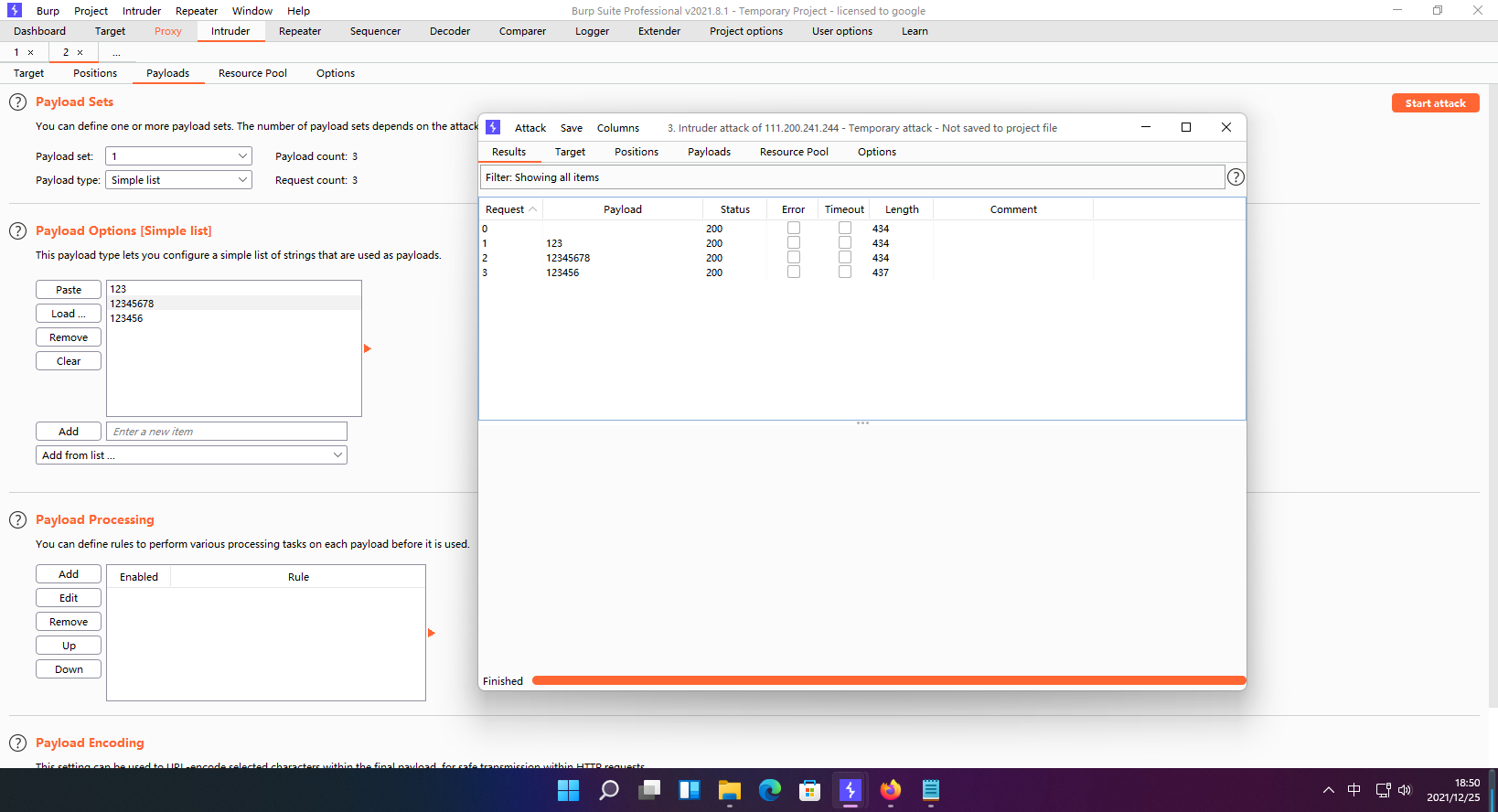Click Paste button for payload list

click(69, 290)
